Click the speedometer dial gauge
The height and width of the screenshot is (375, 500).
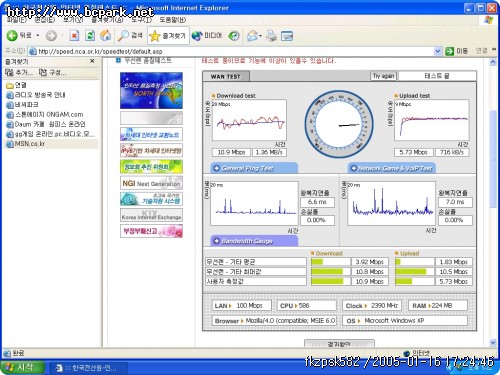[x=339, y=125]
